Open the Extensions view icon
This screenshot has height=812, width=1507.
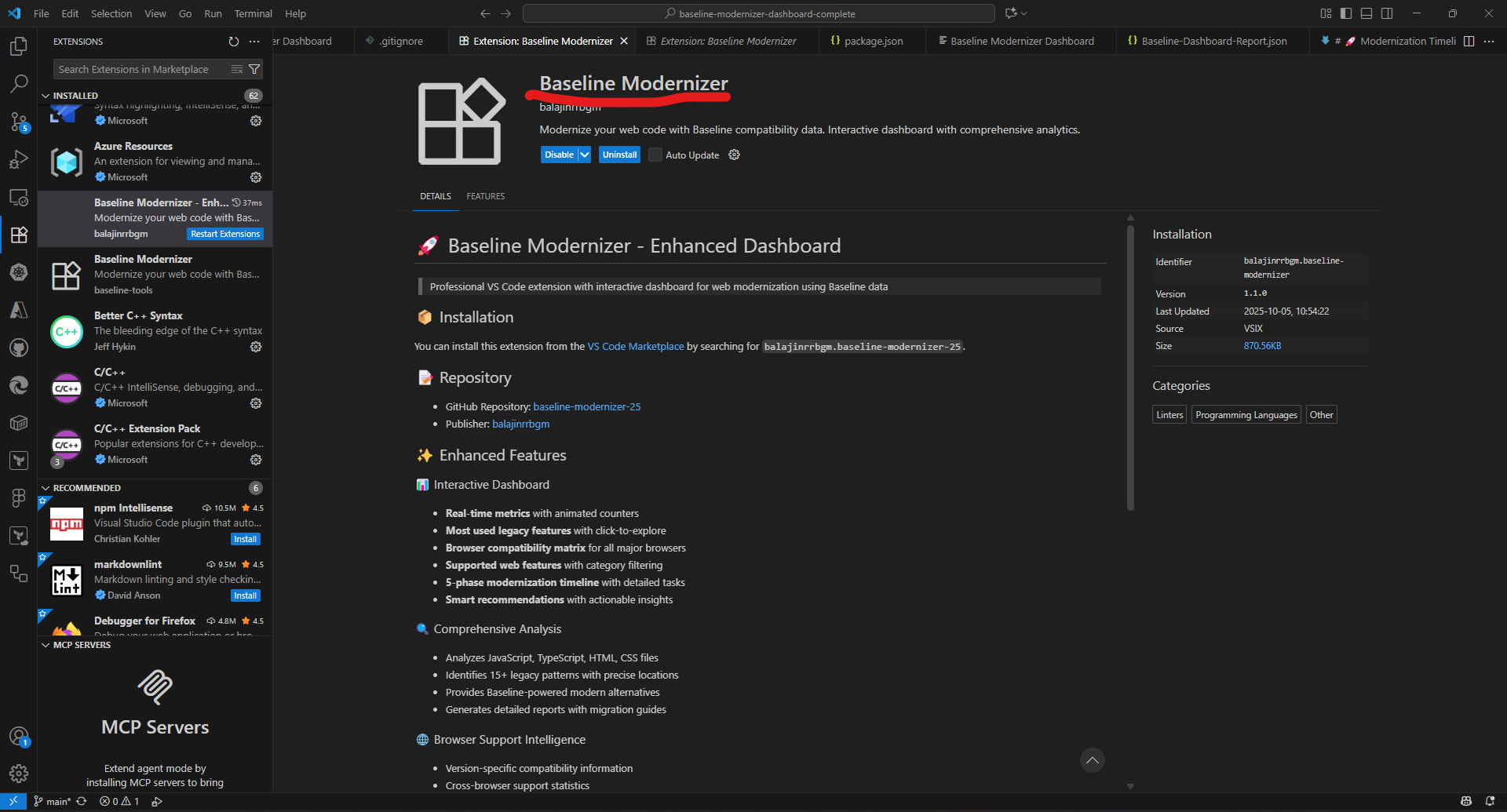click(x=19, y=235)
